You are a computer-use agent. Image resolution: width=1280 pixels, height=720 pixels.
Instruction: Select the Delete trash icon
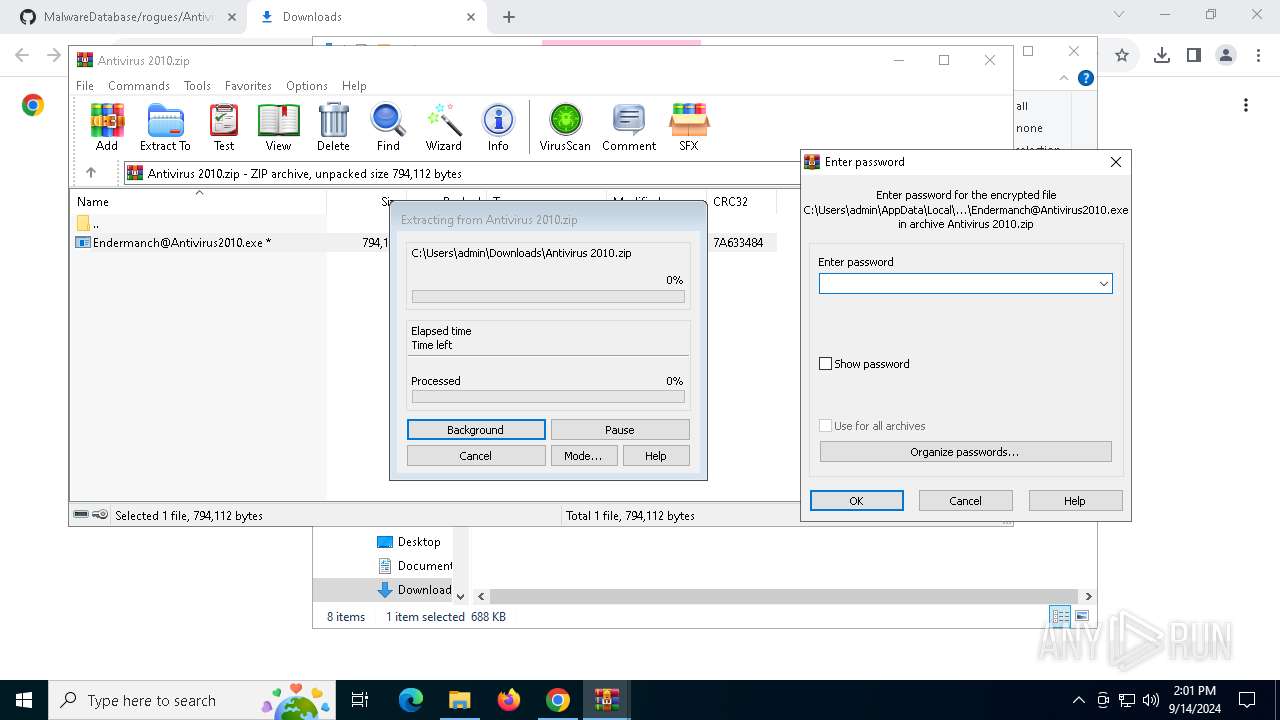tap(333, 127)
